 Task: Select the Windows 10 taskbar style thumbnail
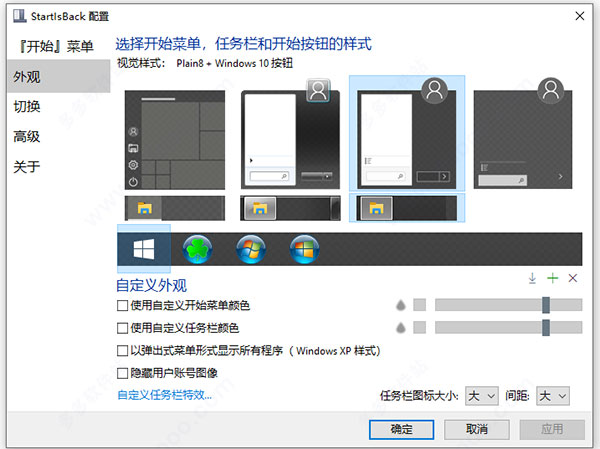click(175, 208)
